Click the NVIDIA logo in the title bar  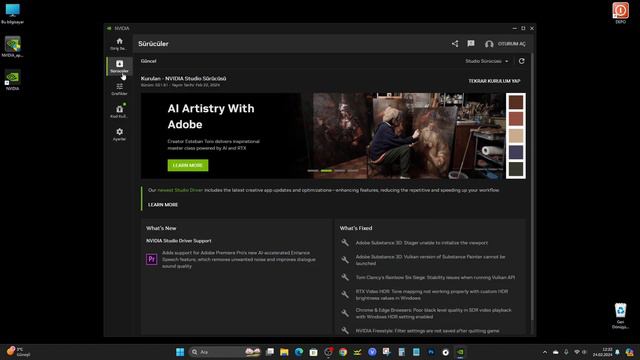tap(109, 29)
